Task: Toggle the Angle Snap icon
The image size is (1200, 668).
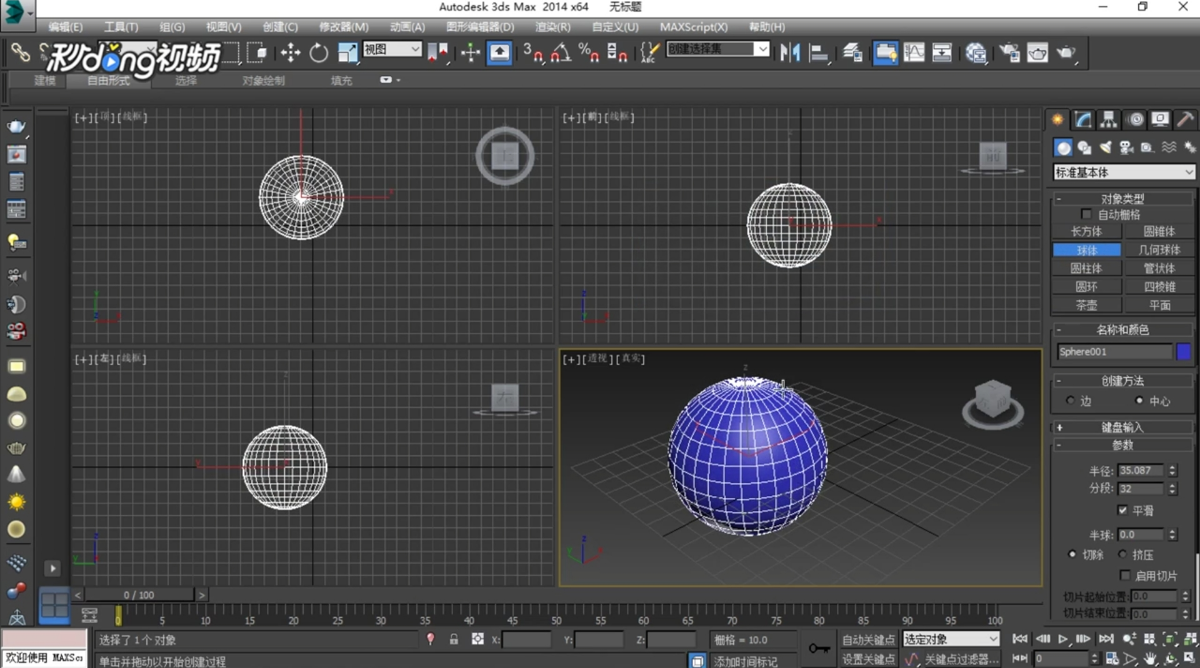Action: click(562, 53)
